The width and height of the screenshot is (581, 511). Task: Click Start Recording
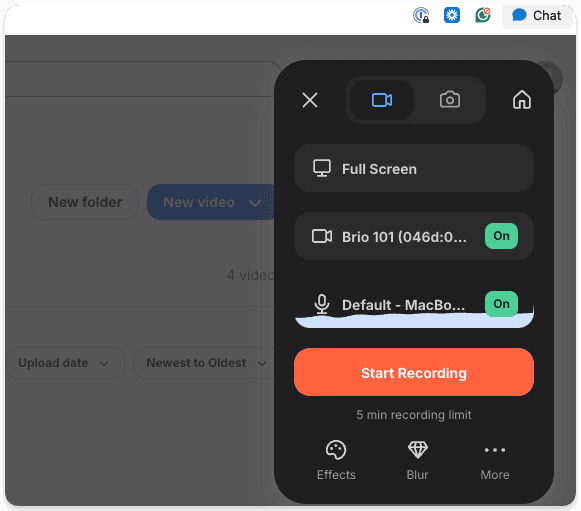click(414, 372)
